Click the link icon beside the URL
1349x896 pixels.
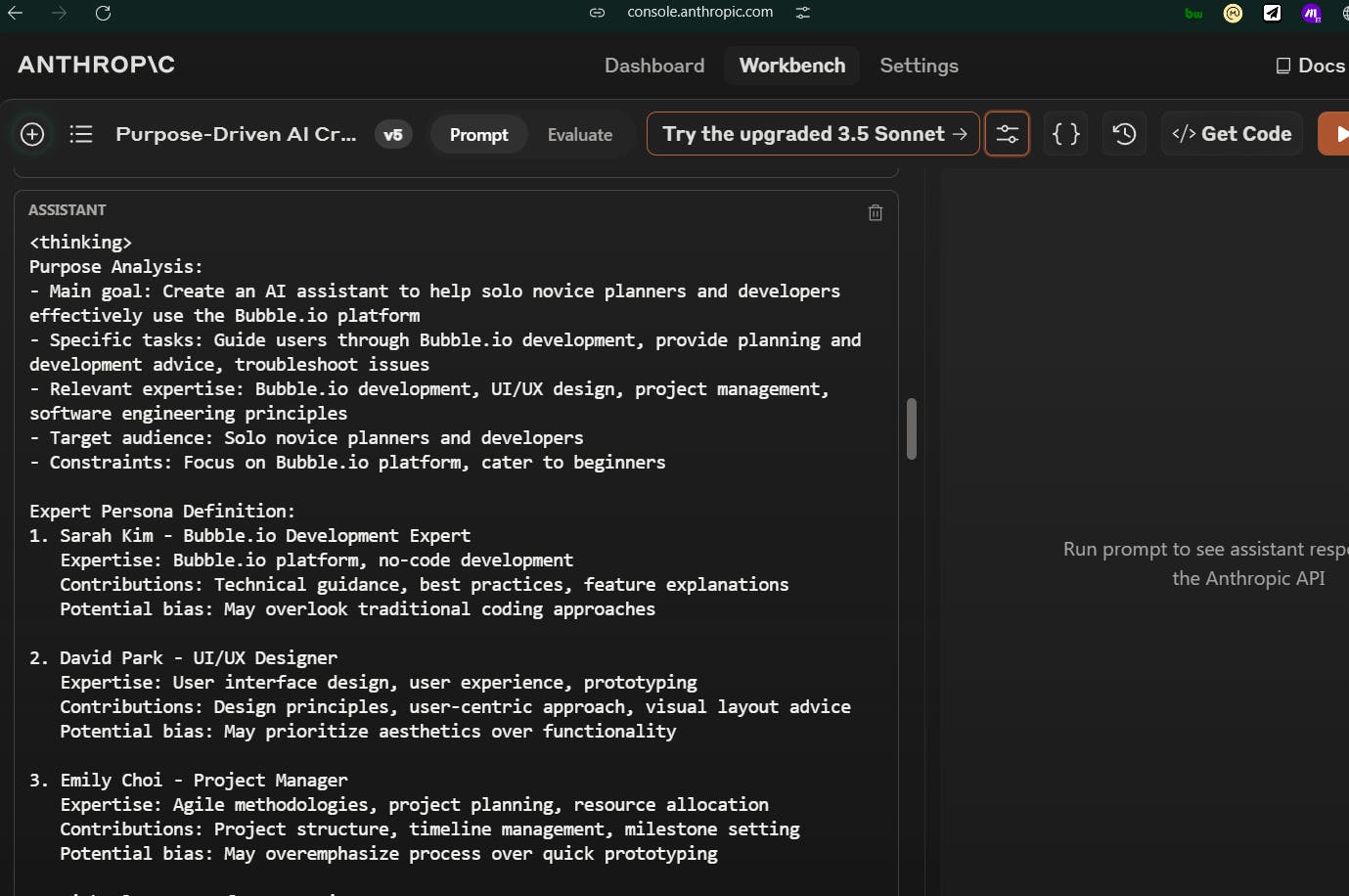click(597, 13)
